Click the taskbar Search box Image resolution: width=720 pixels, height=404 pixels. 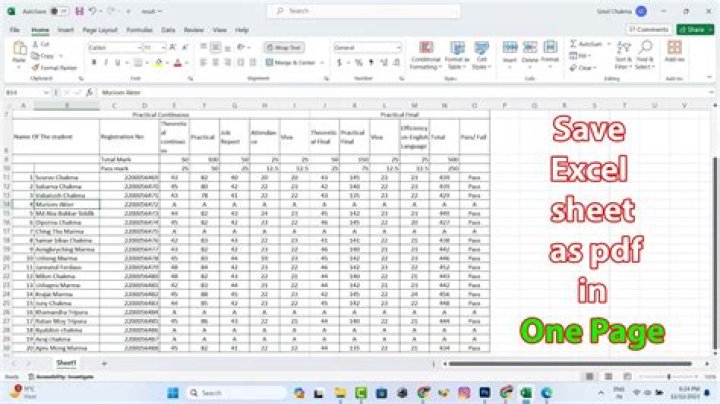236,393
